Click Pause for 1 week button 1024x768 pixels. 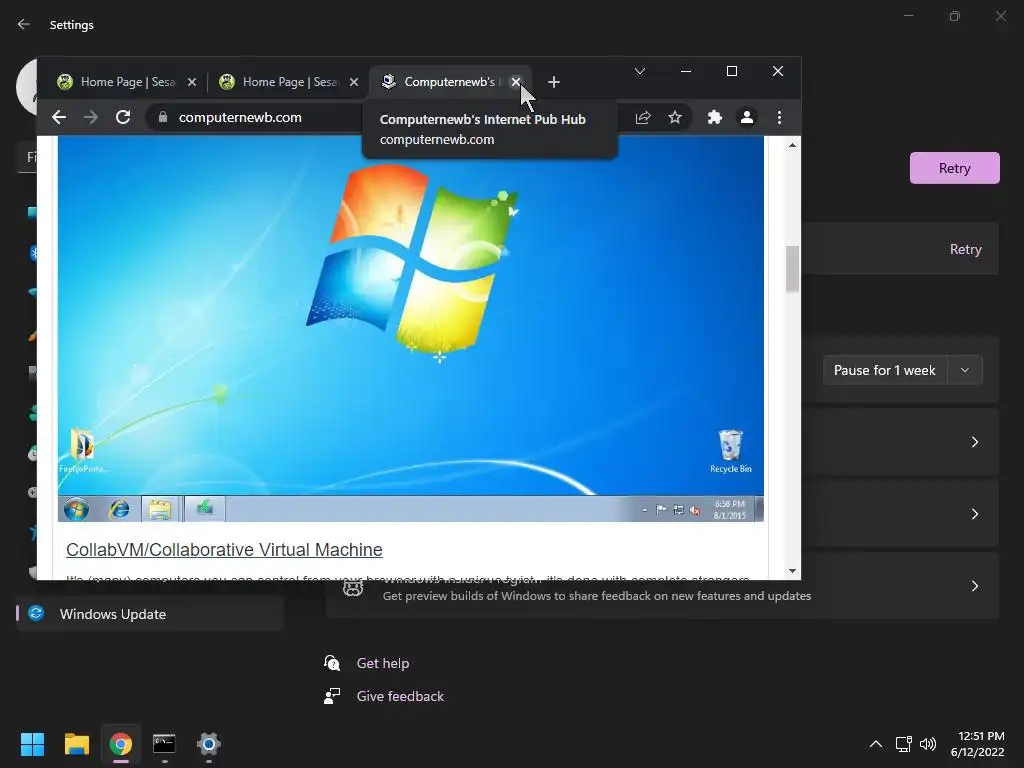(884, 370)
